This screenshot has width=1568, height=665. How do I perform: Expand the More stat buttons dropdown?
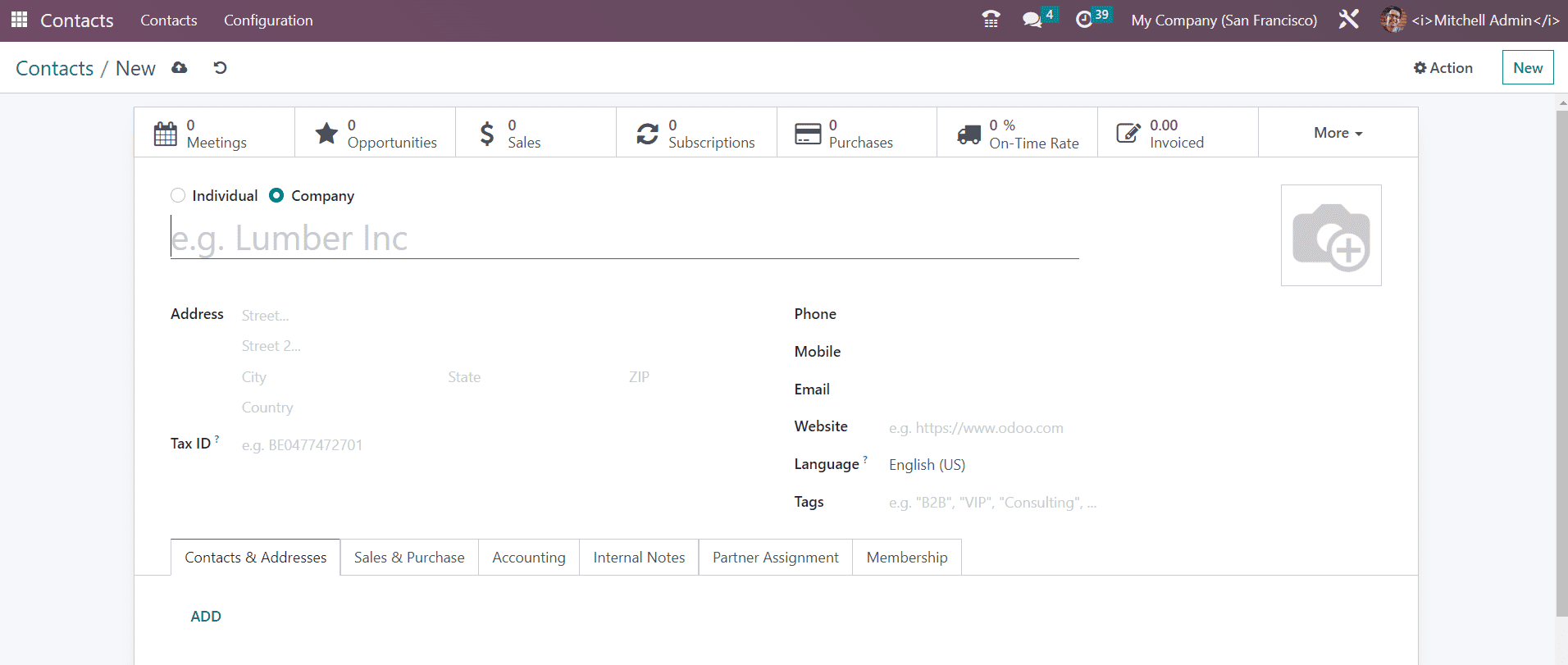[x=1338, y=133]
